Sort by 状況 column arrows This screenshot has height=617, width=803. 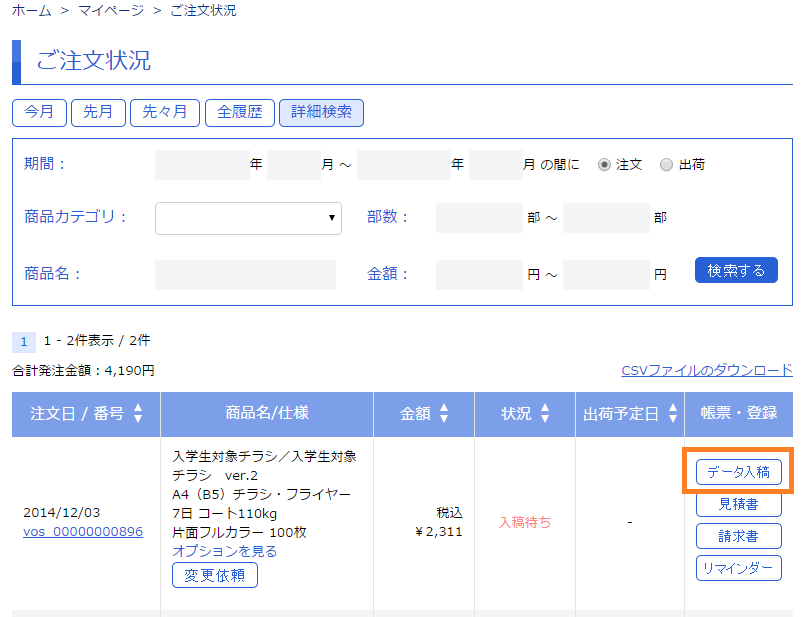(545, 413)
